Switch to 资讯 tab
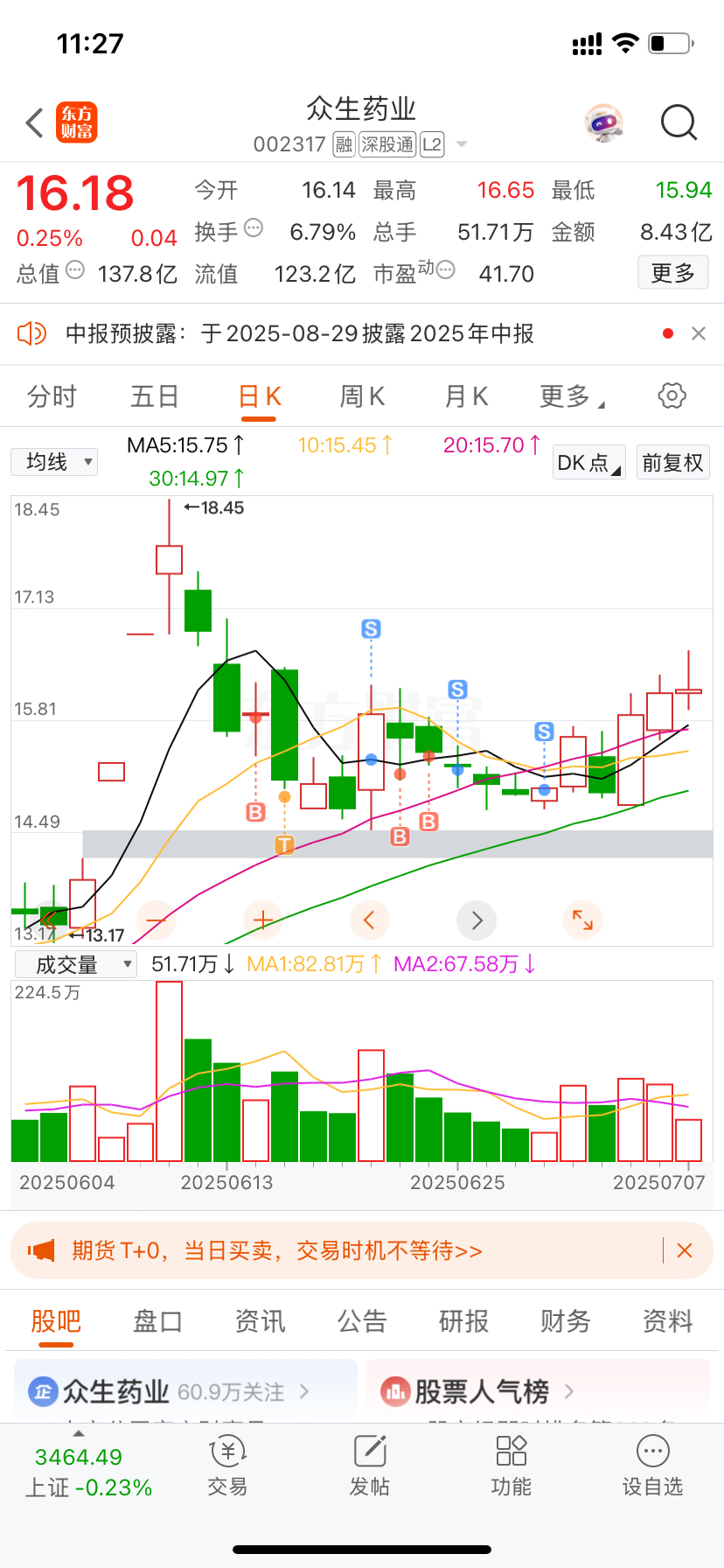 pos(260,1320)
